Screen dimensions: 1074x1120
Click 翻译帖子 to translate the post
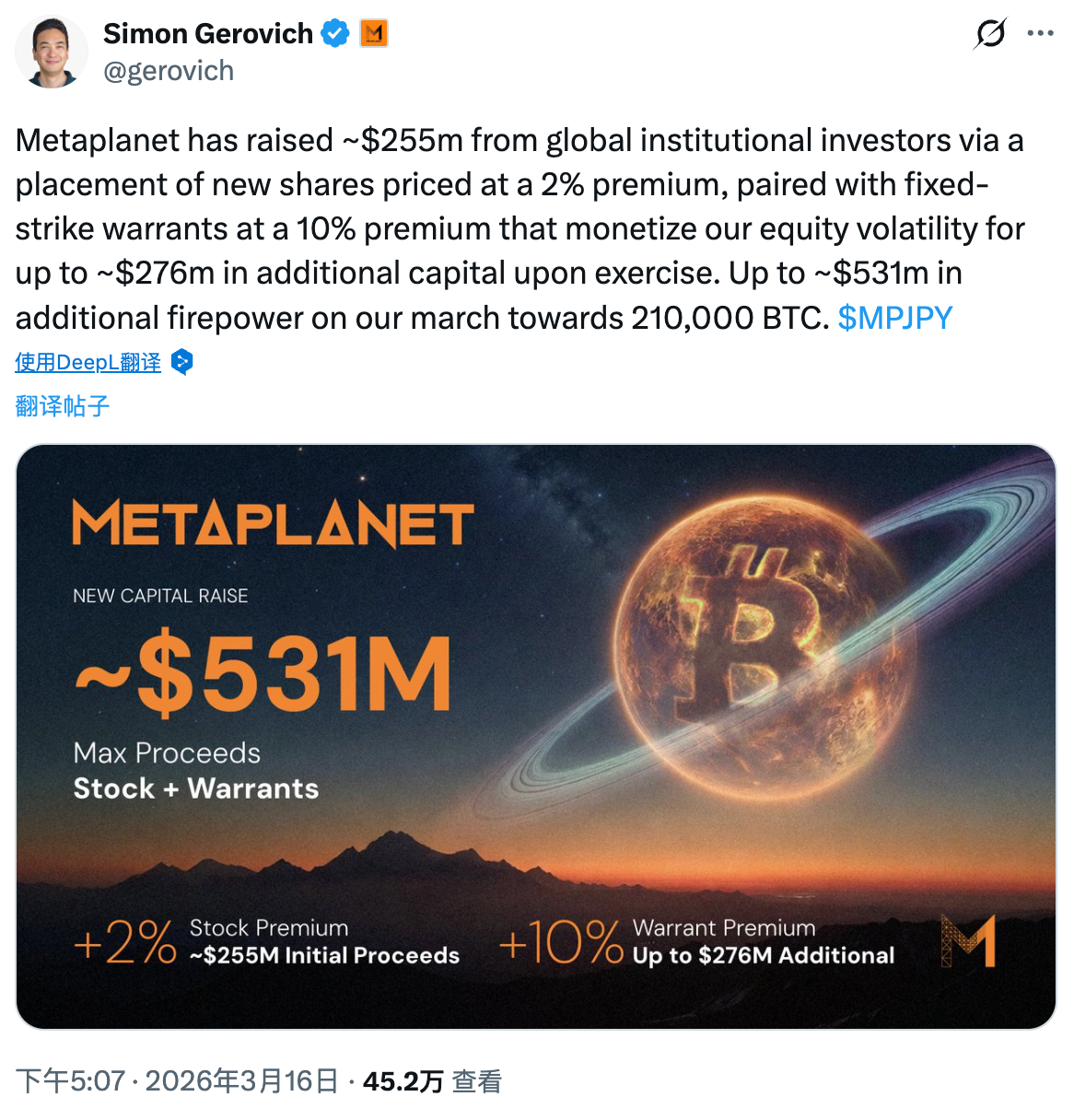63,405
